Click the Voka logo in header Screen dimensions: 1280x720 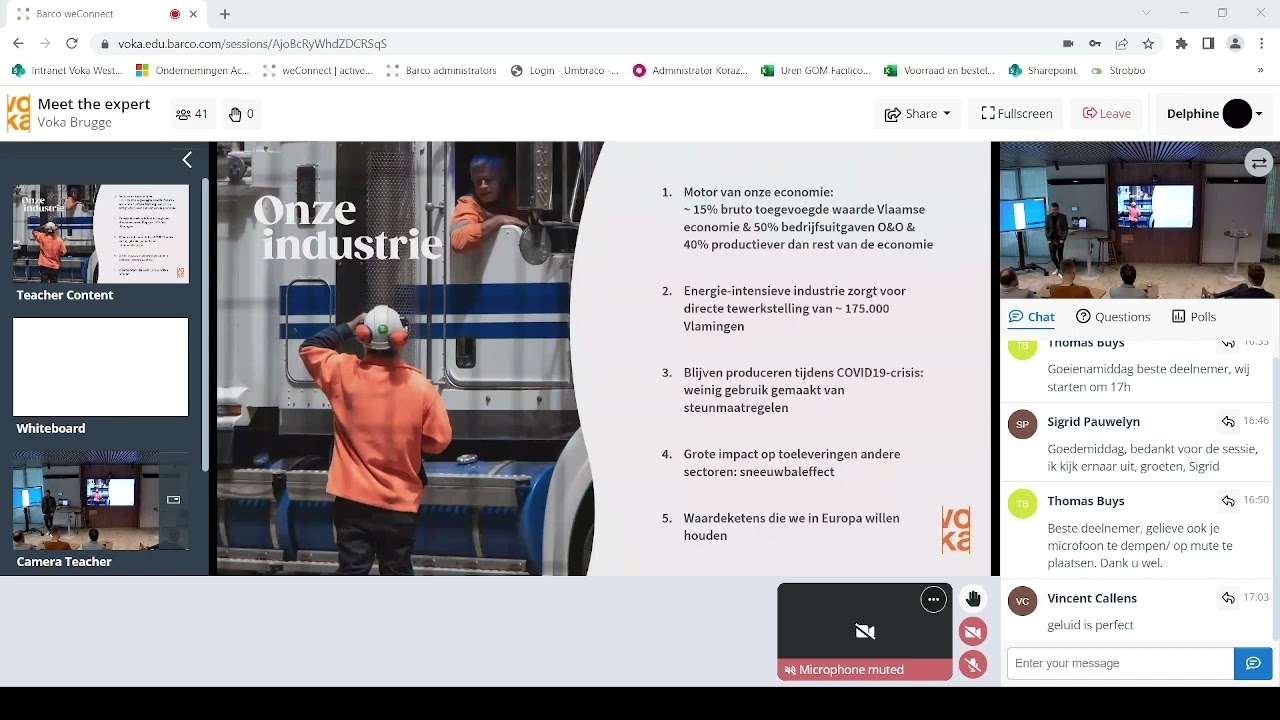(x=18, y=114)
